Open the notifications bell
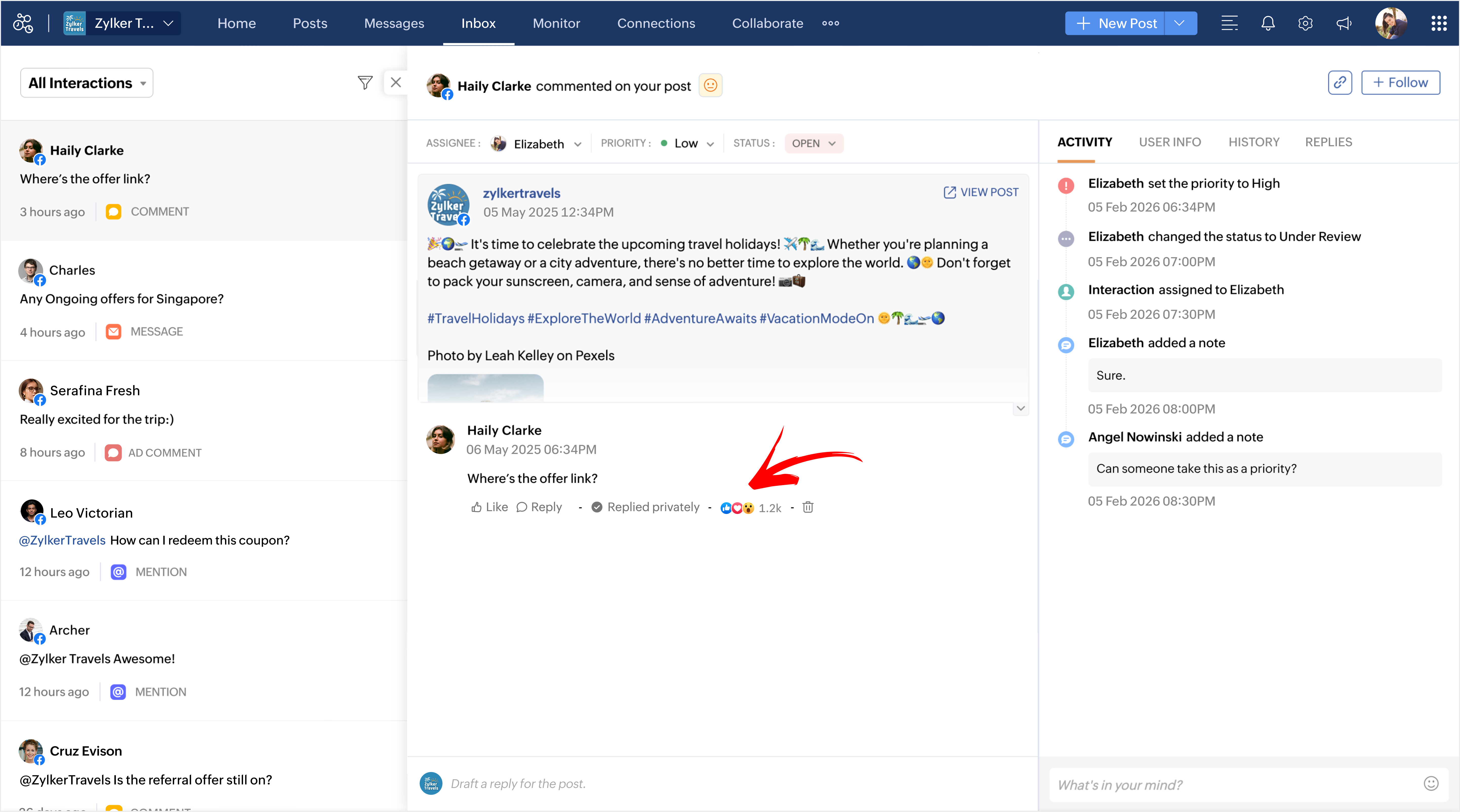 1268,23
